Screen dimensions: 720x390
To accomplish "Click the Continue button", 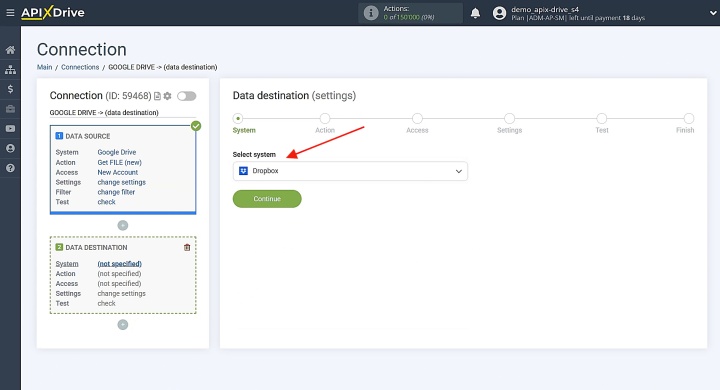I will [267, 199].
